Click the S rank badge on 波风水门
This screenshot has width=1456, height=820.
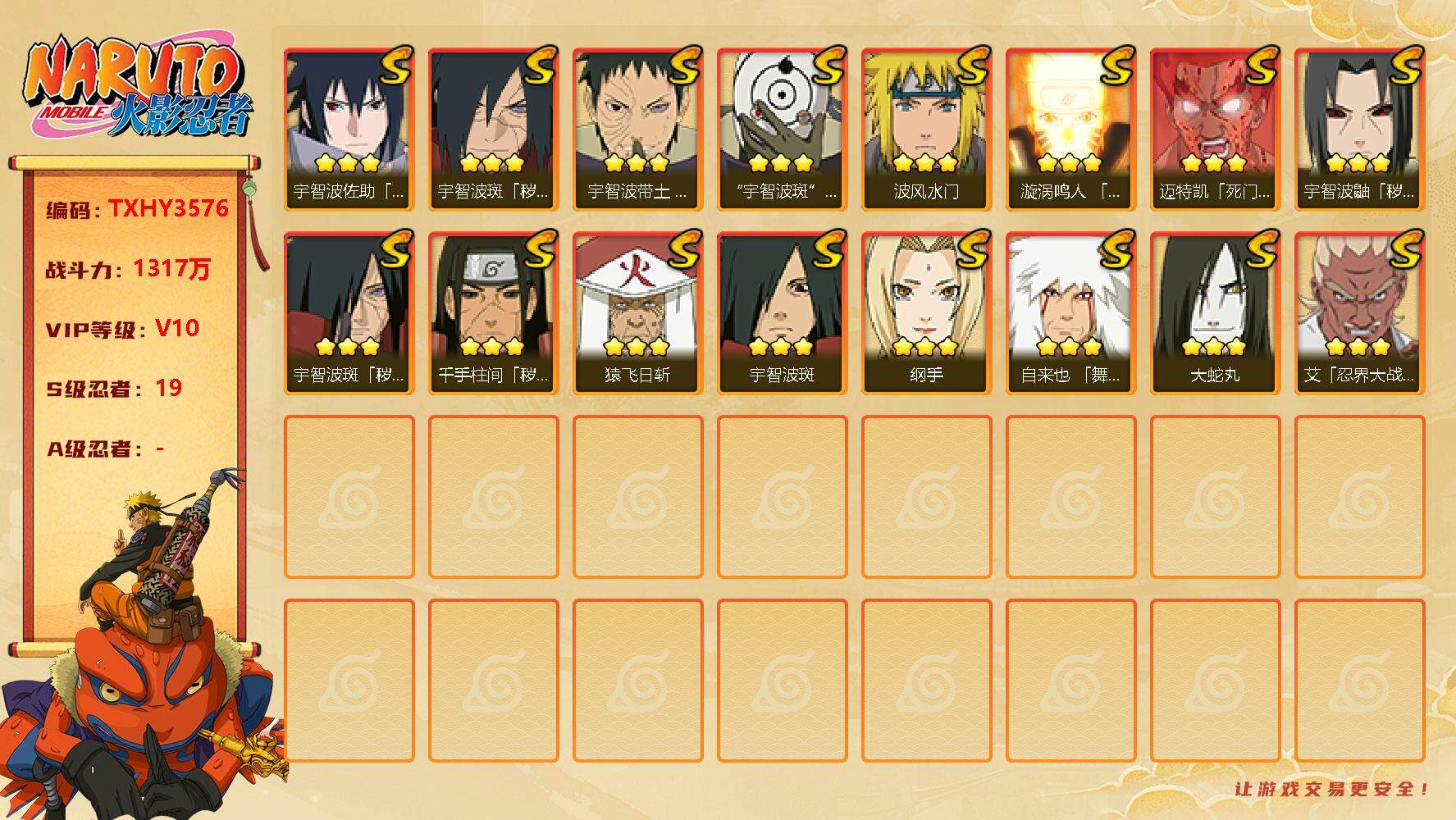pos(971,65)
